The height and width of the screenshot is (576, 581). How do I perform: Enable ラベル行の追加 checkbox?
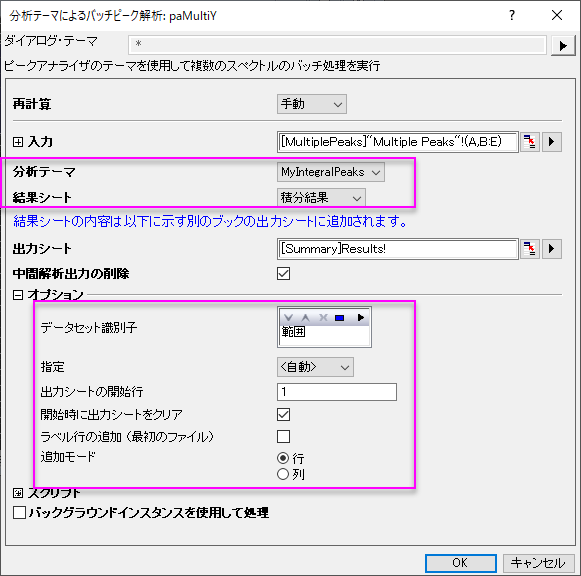(283, 437)
